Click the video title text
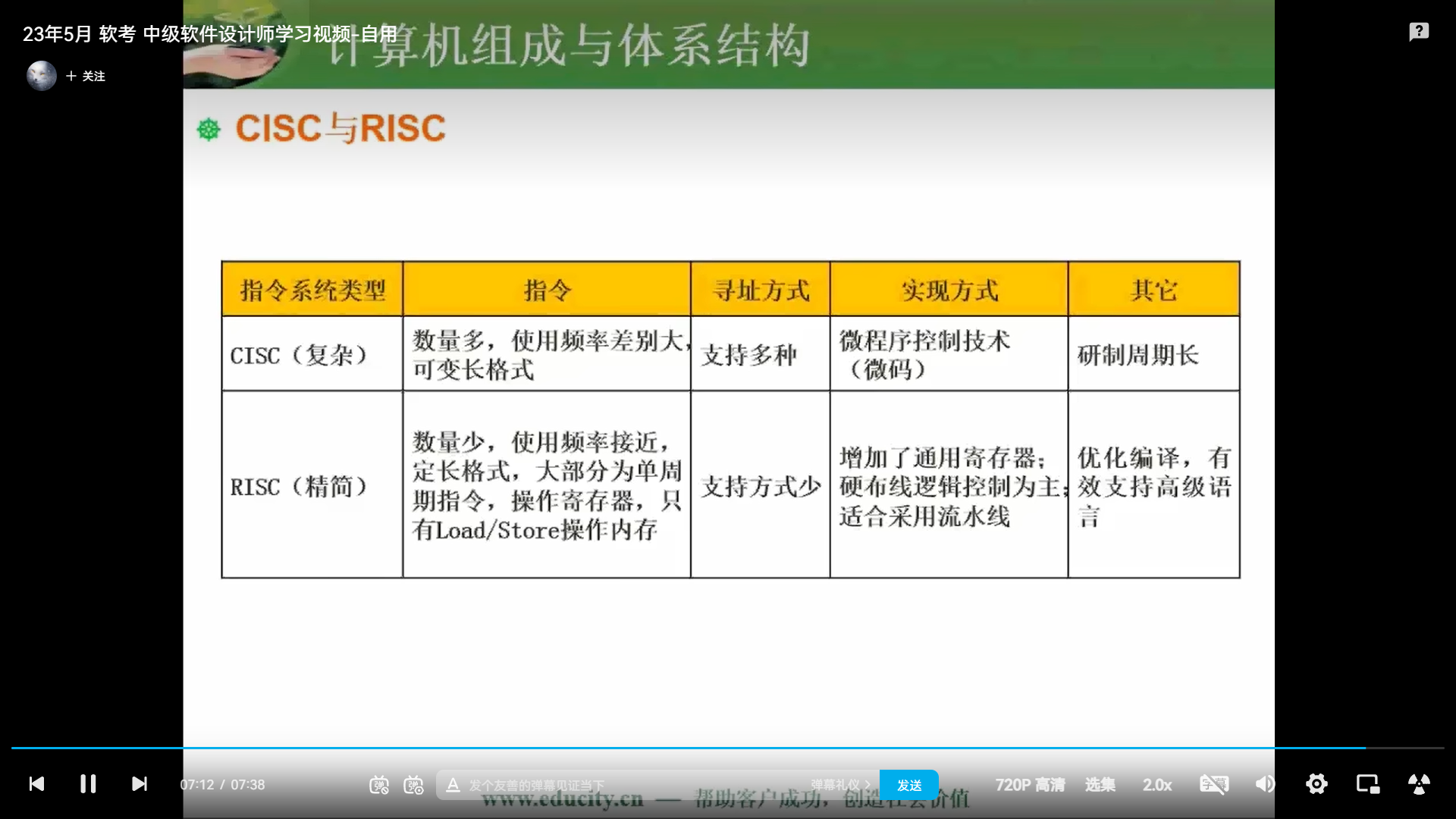1456x819 pixels. pyautogui.click(x=210, y=34)
